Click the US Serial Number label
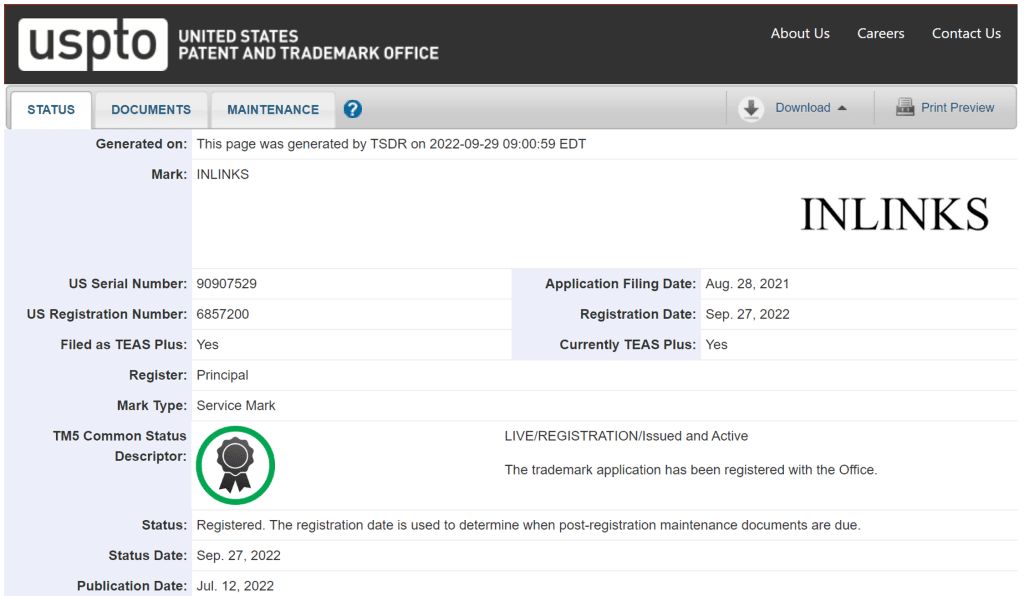 point(128,284)
